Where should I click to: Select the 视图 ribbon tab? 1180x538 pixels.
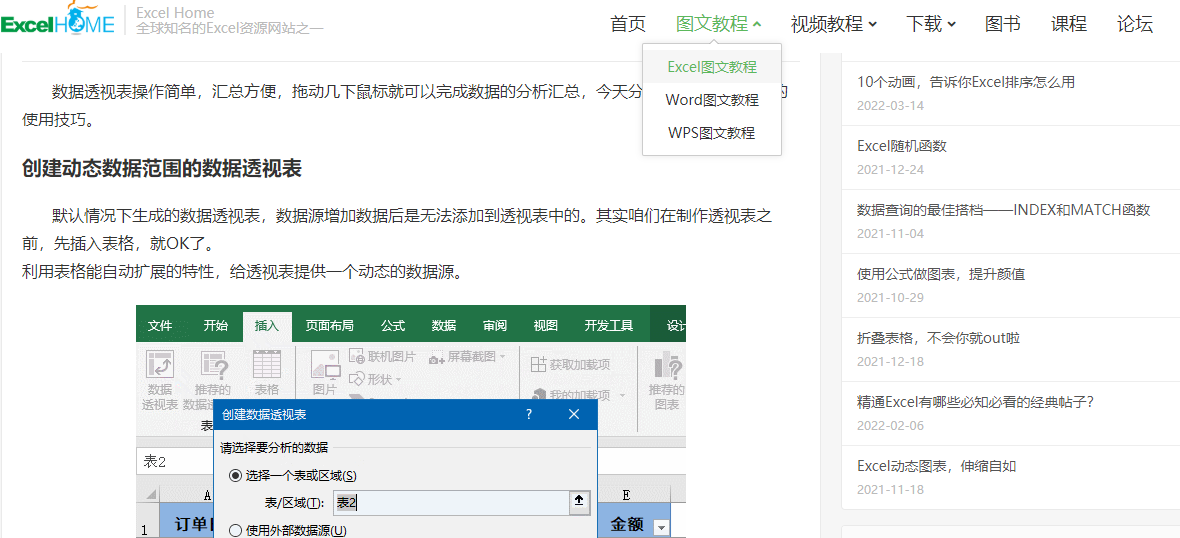click(x=546, y=326)
